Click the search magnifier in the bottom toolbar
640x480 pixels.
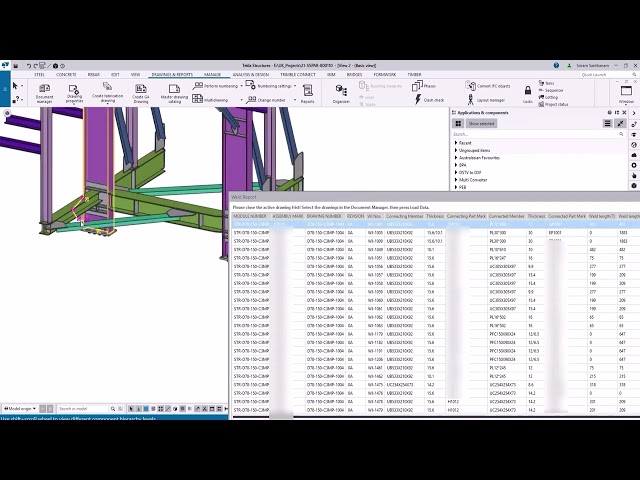coord(113,409)
